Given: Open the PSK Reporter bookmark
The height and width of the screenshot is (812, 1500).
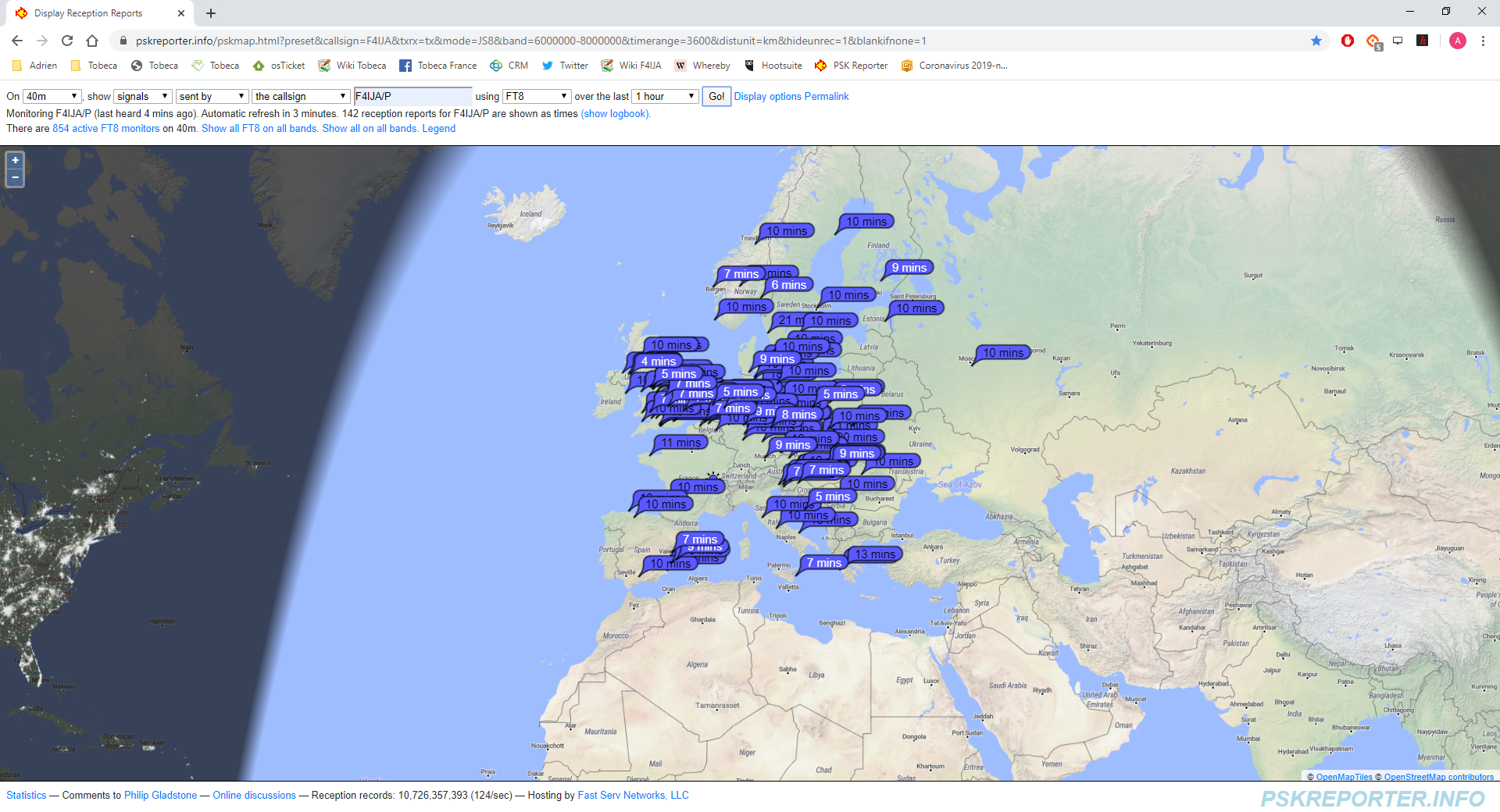Looking at the screenshot, I should [x=851, y=66].
